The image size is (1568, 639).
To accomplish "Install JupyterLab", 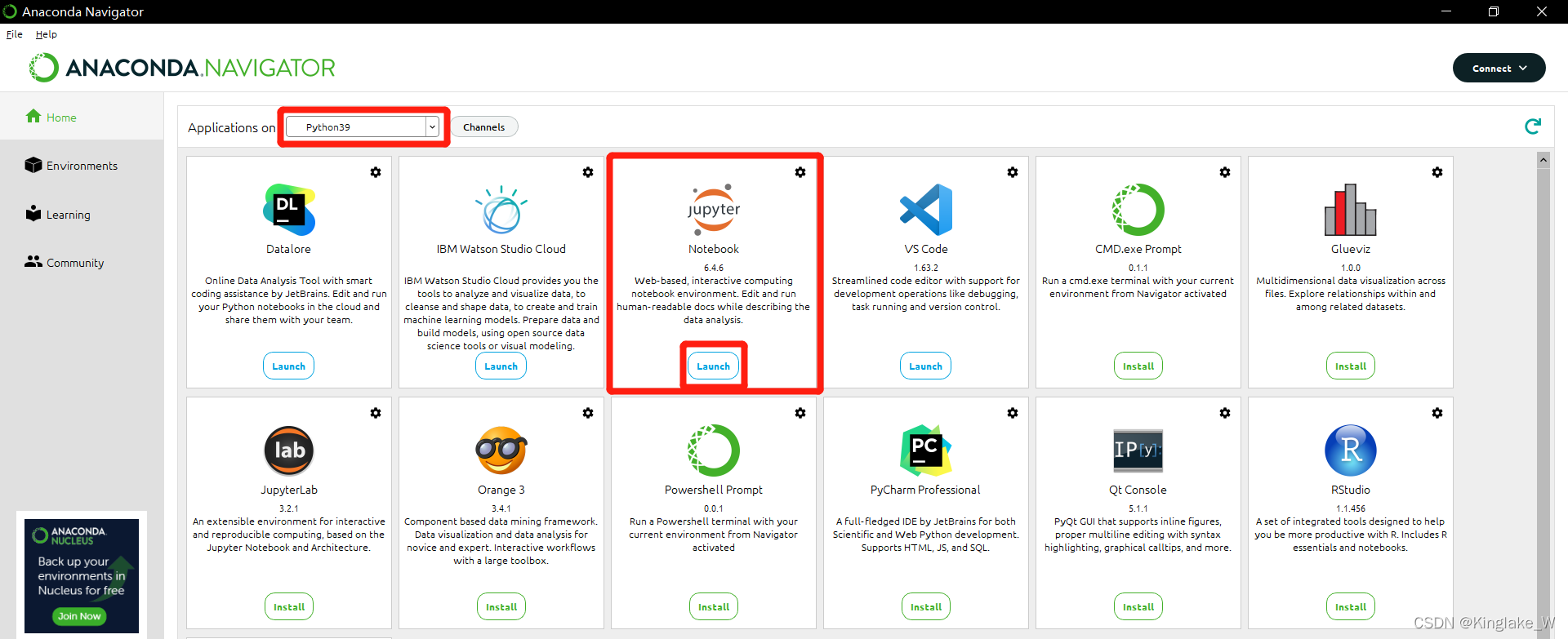I will [x=289, y=607].
